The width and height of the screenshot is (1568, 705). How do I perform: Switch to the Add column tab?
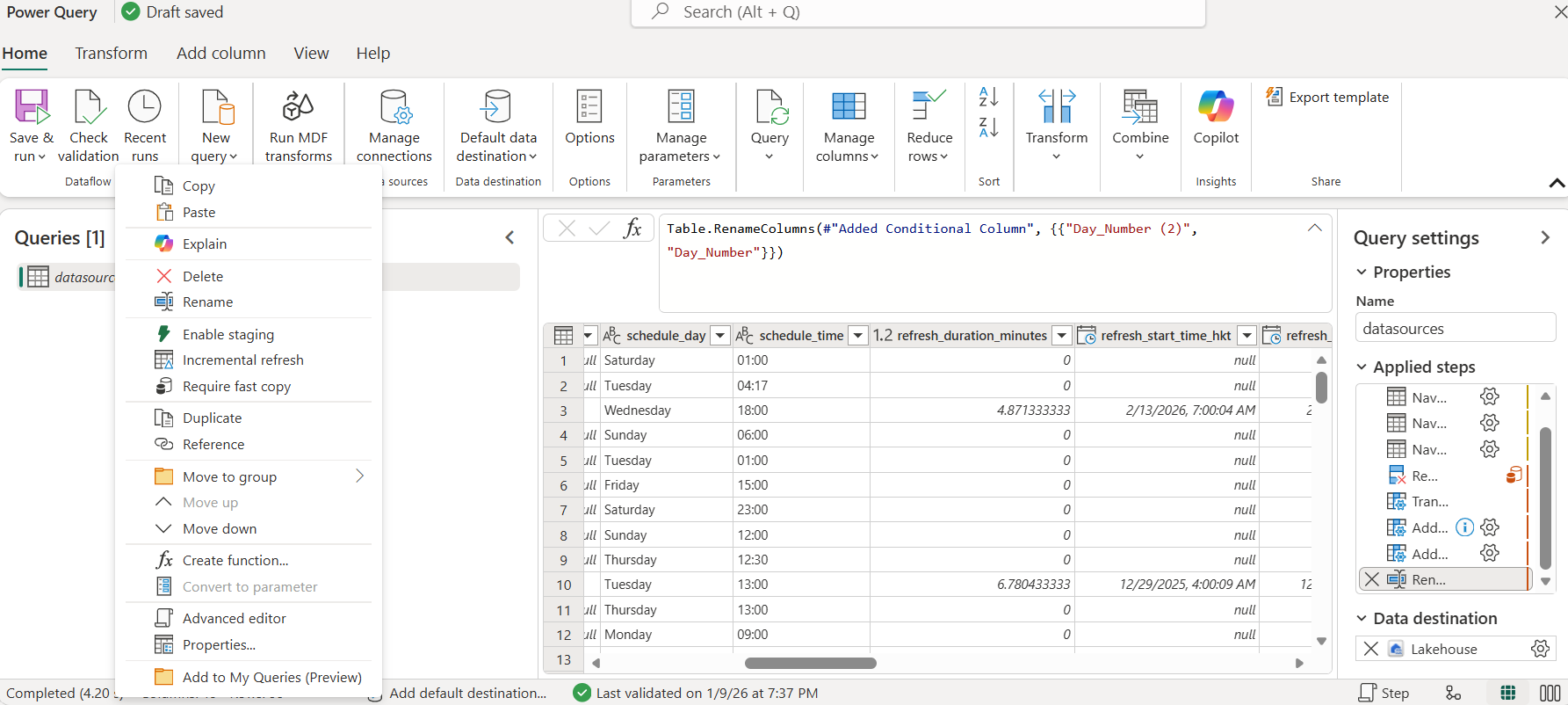pyautogui.click(x=220, y=53)
